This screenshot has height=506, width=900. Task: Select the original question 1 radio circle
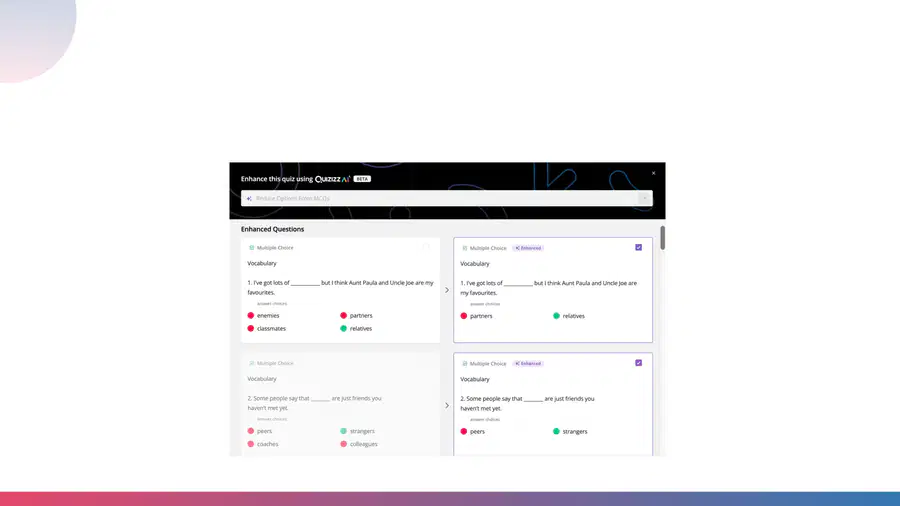coord(426,247)
